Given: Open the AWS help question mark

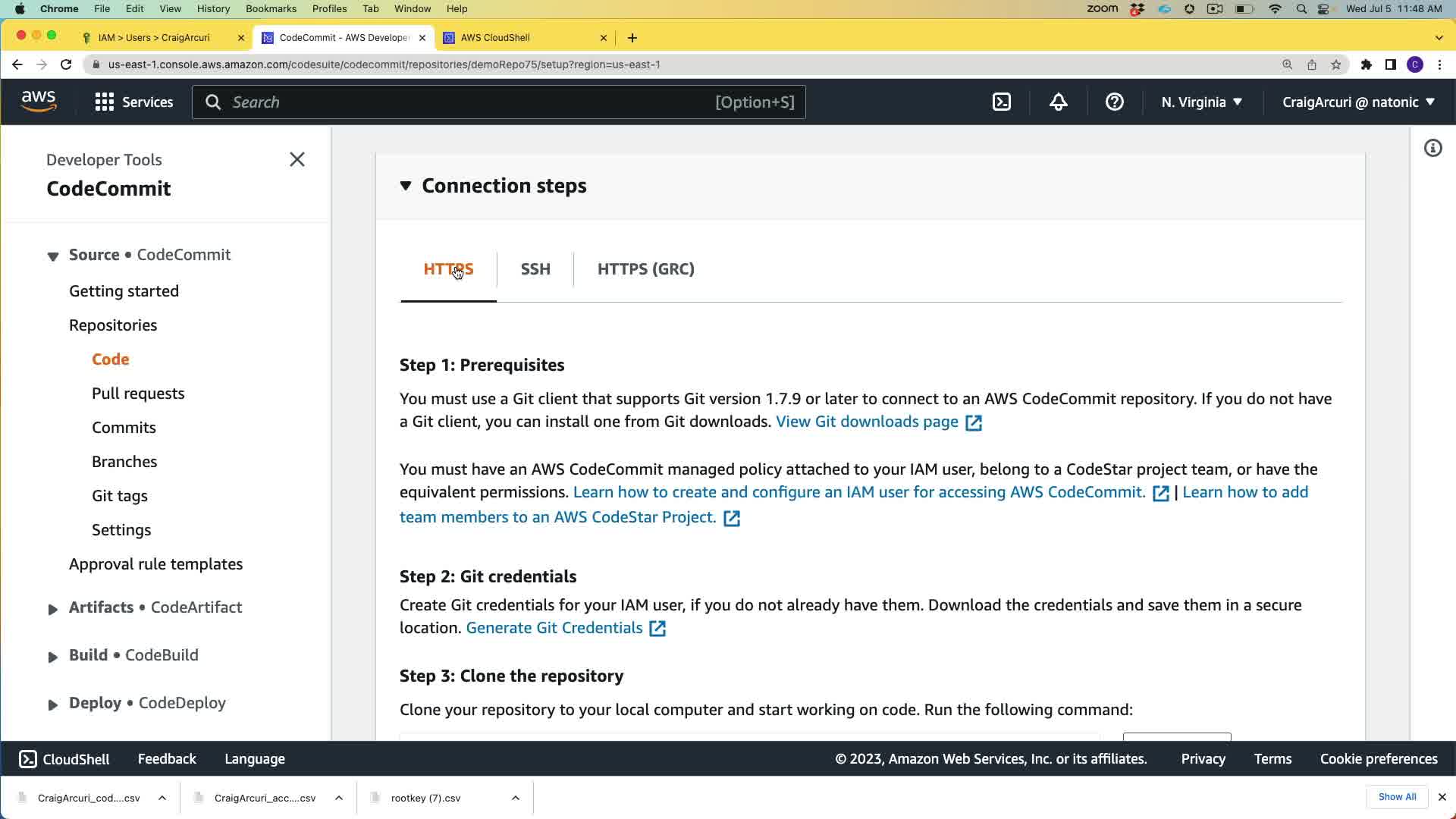Looking at the screenshot, I should [x=1114, y=102].
